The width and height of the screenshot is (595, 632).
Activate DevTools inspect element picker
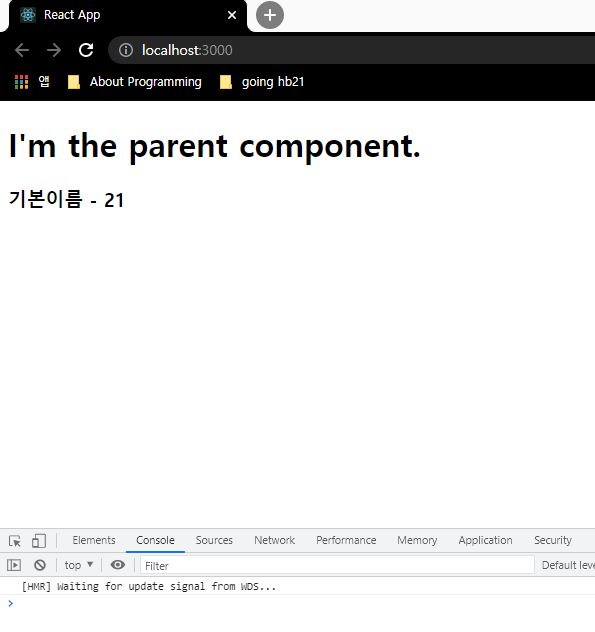pyautogui.click(x=15, y=541)
